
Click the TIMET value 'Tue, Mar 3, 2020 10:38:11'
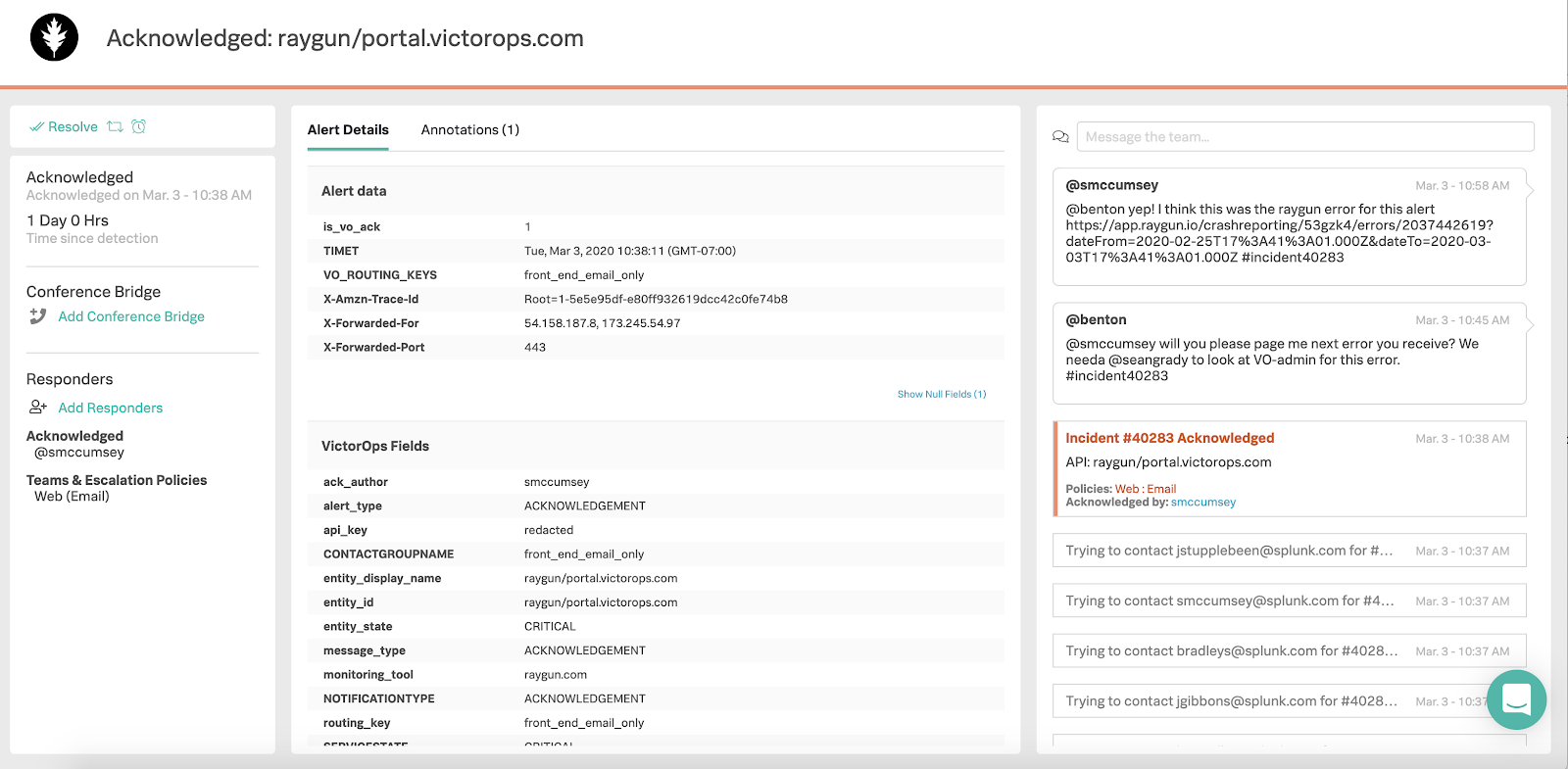click(x=630, y=251)
